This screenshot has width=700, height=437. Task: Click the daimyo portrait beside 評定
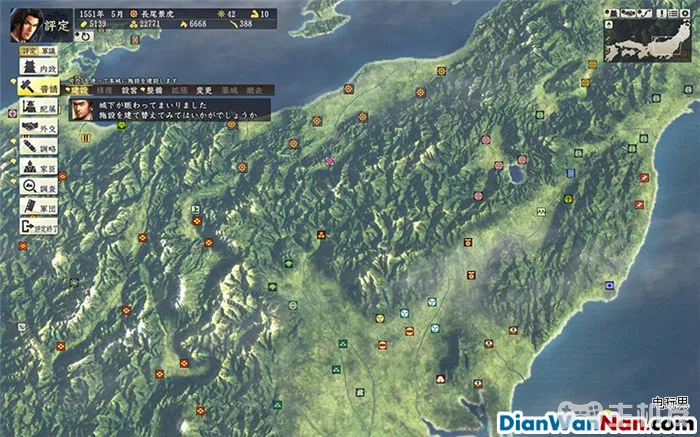click(x=26, y=25)
